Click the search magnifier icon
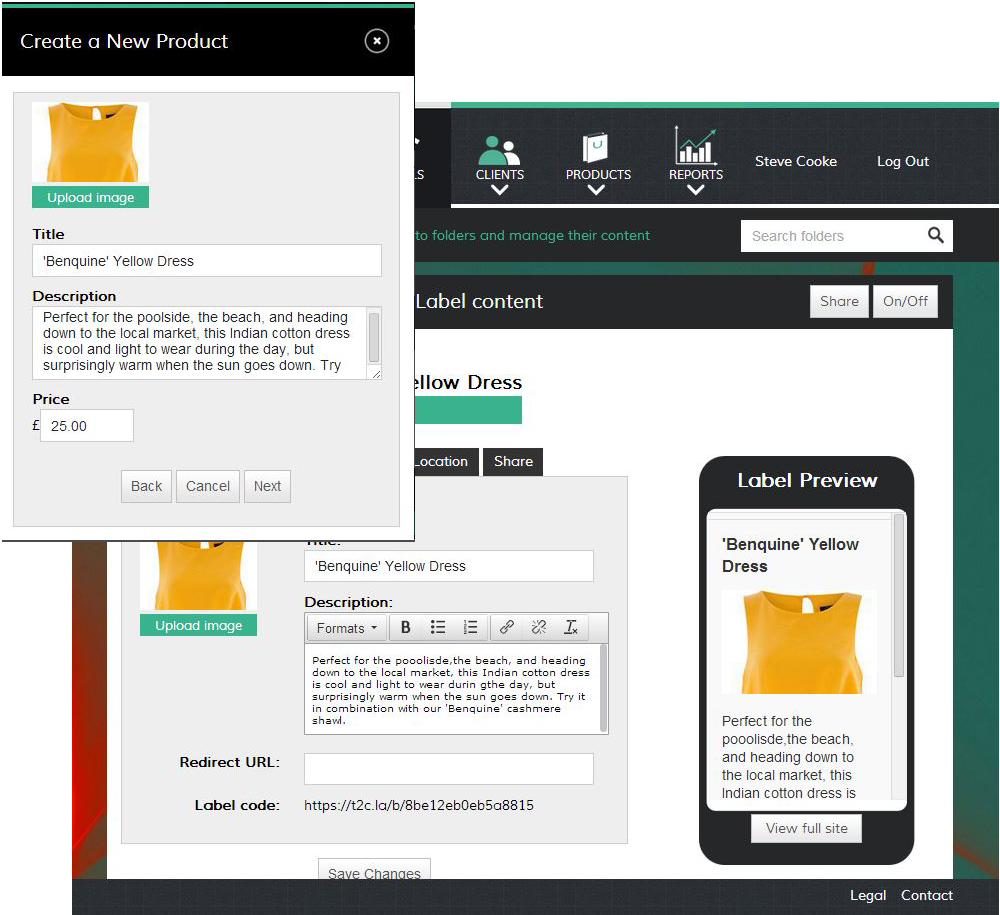Image resolution: width=1000 pixels, height=915 pixels. click(x=935, y=235)
